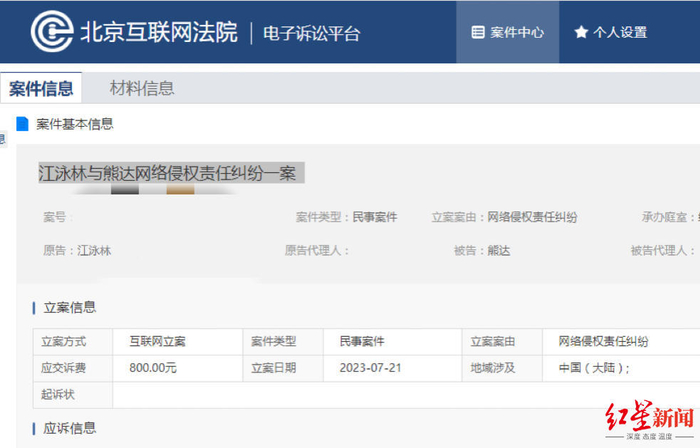Open the 个人设置 menu item
The height and width of the screenshot is (448, 700).
[x=611, y=32]
